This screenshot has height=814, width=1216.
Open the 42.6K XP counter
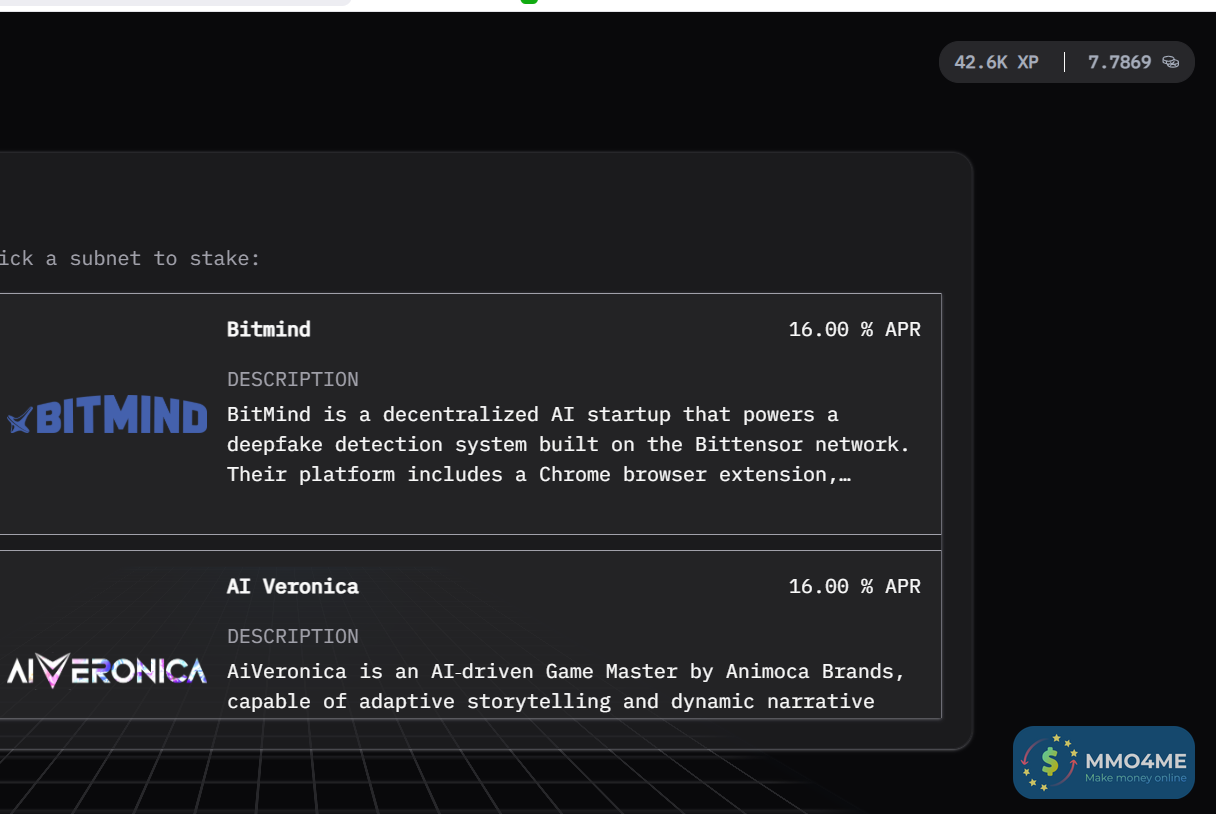tap(996, 62)
